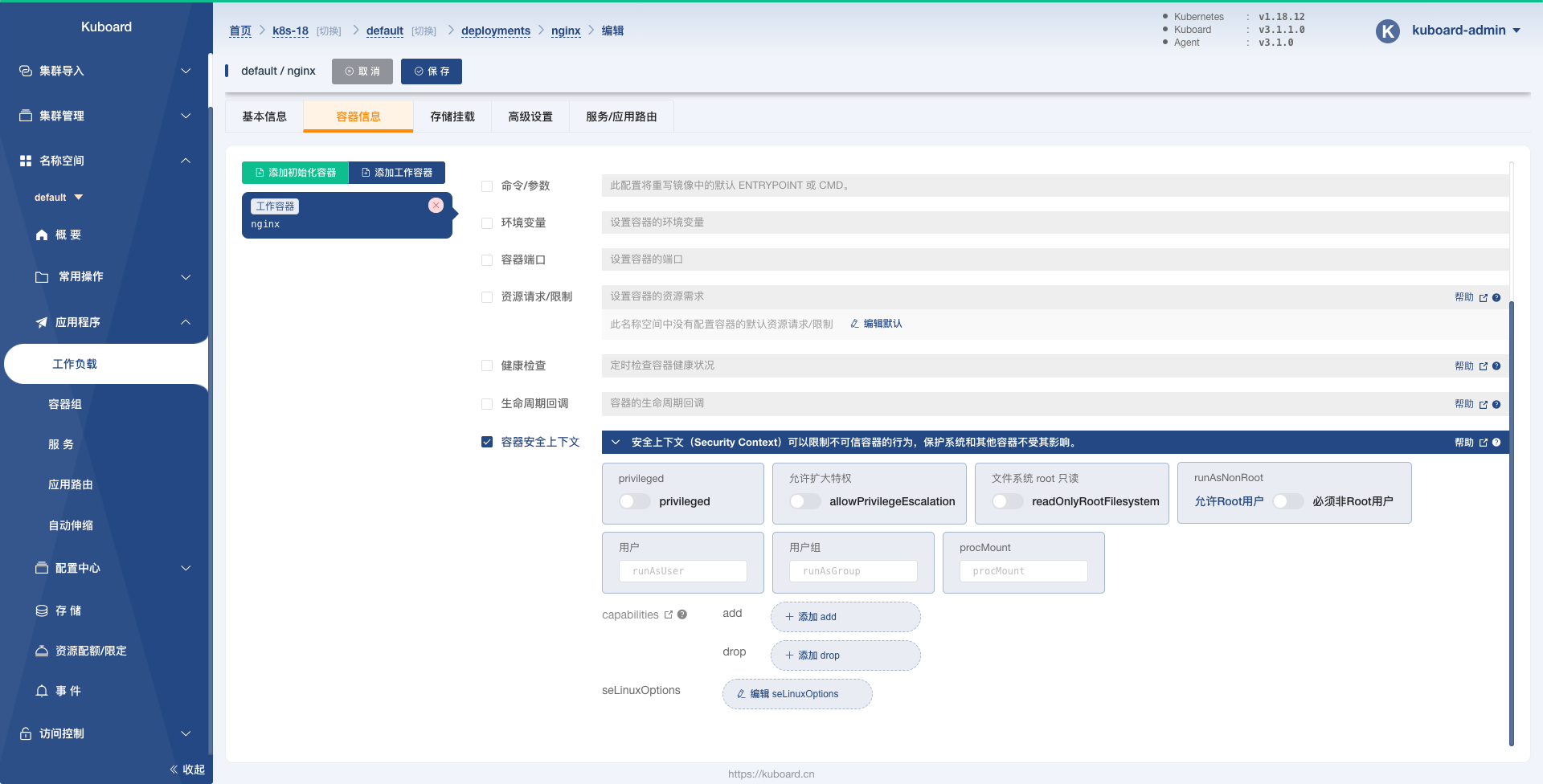Enable the 容器端口 checkbox
The width and height of the screenshot is (1543, 784).
click(487, 260)
